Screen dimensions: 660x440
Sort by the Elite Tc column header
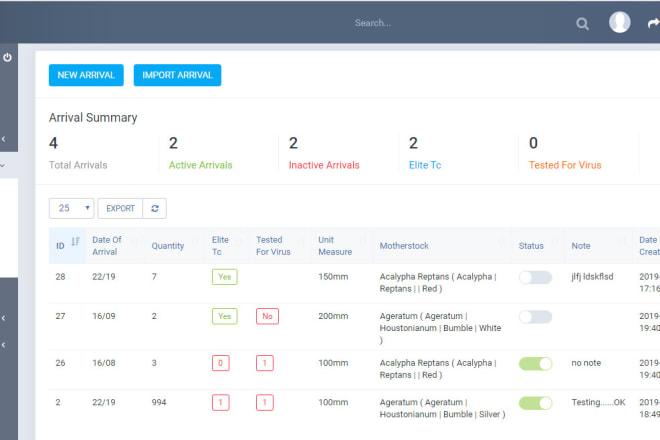(x=227, y=245)
